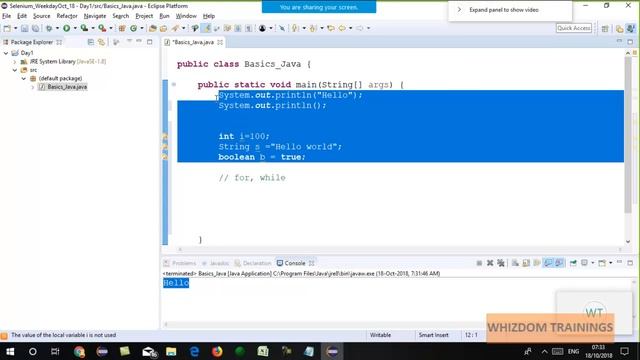
Task: Click the Windows Start button
Action: (10, 351)
